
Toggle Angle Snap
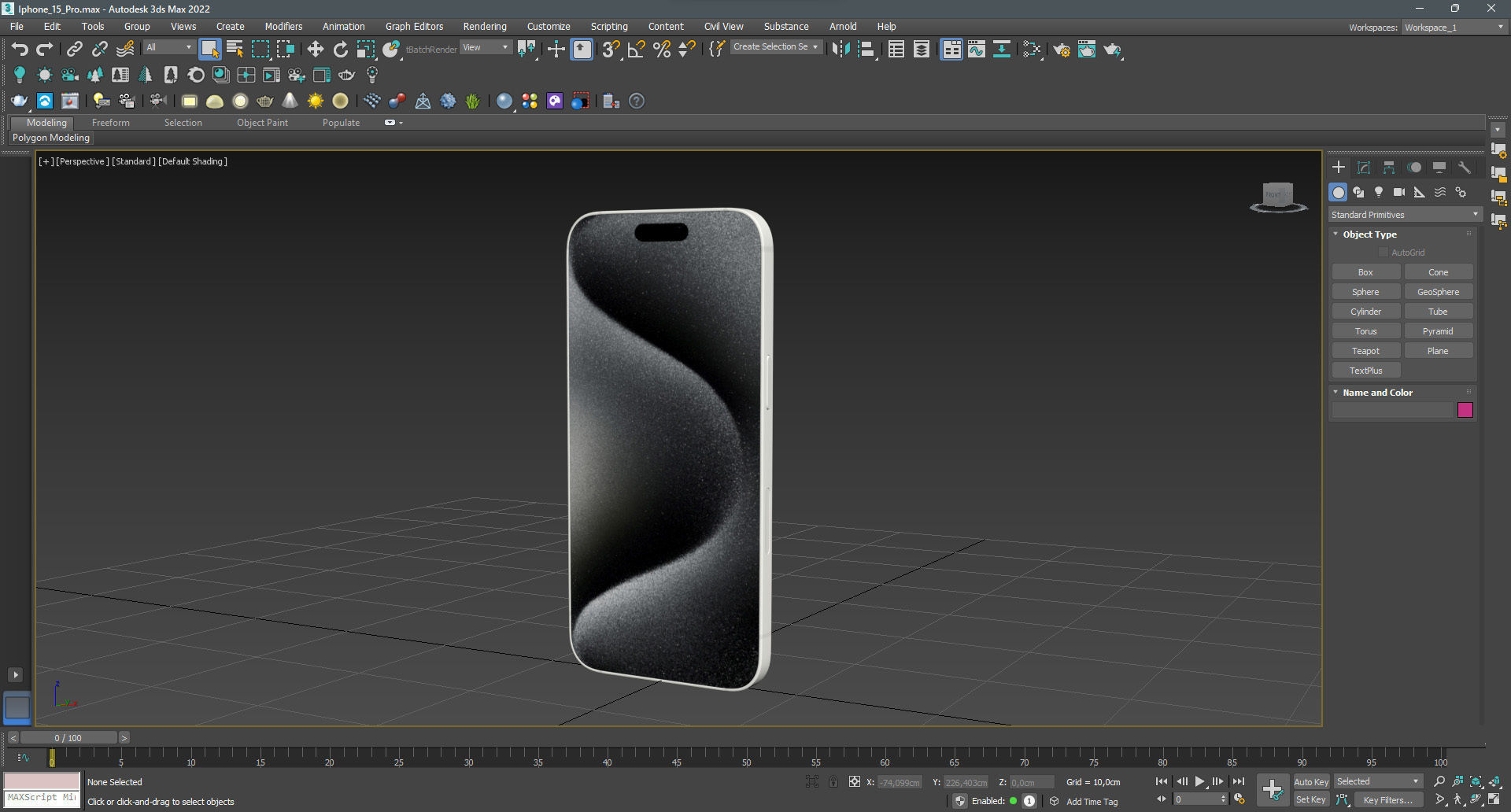(x=636, y=49)
